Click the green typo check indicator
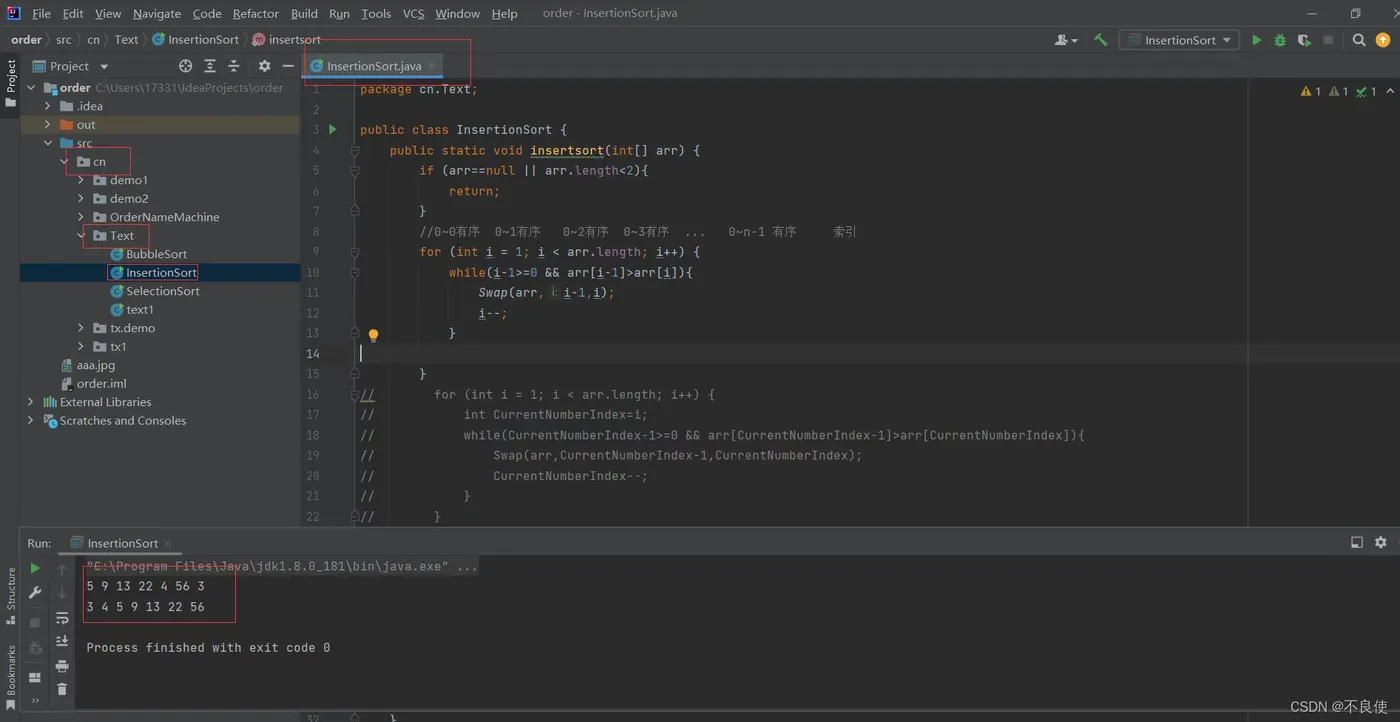 [1366, 91]
